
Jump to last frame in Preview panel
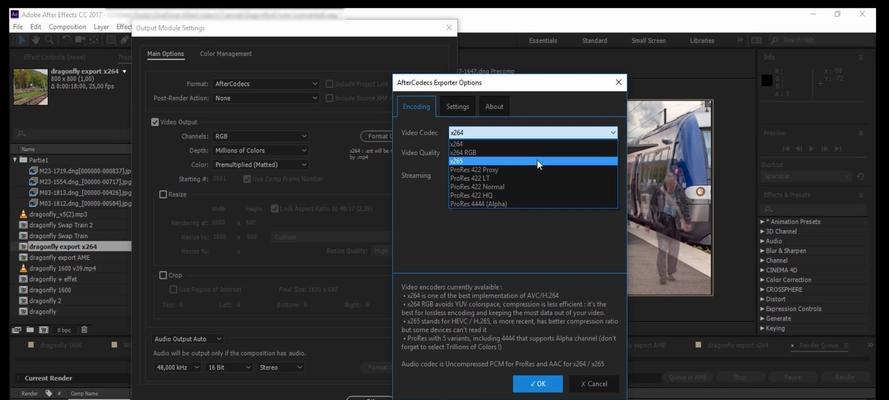[x=837, y=148]
